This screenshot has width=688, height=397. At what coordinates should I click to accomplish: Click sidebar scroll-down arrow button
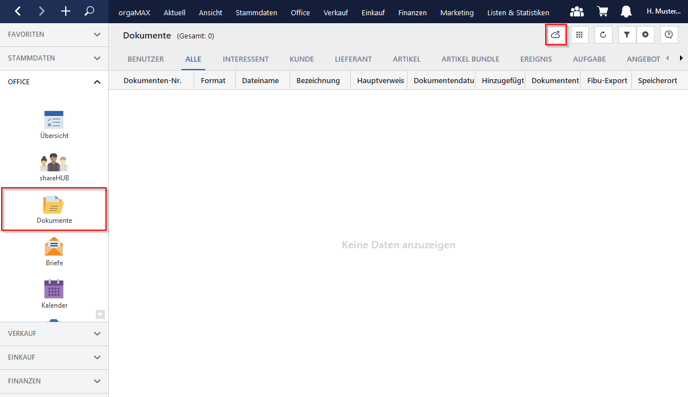coord(100,314)
